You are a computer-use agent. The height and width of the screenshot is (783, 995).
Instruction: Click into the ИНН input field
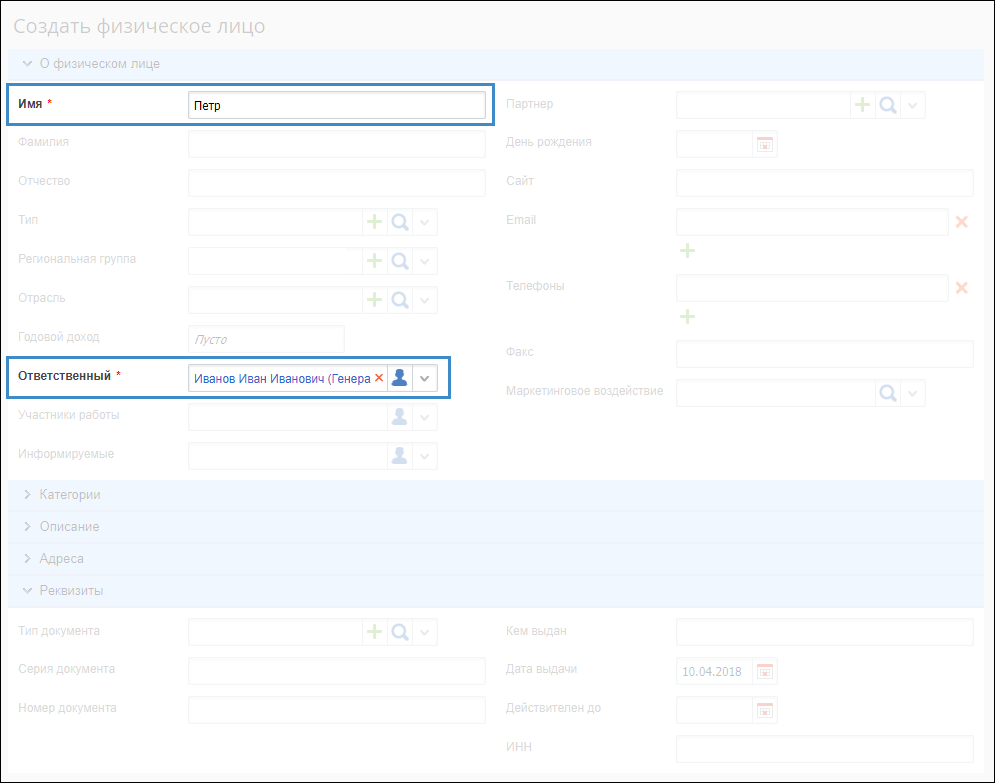(824, 749)
